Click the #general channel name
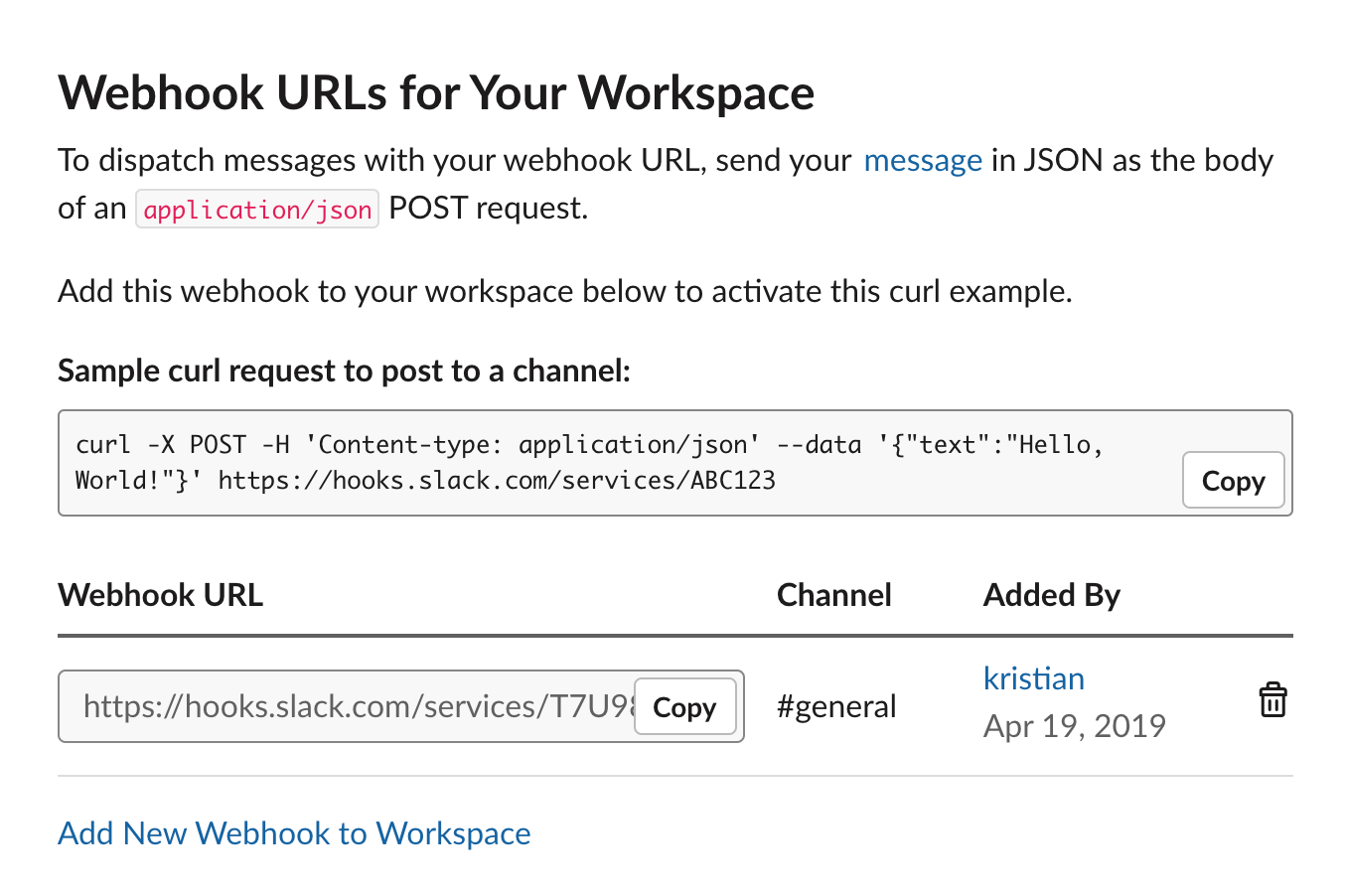Screen dimensions: 1345x896 click(x=835, y=706)
